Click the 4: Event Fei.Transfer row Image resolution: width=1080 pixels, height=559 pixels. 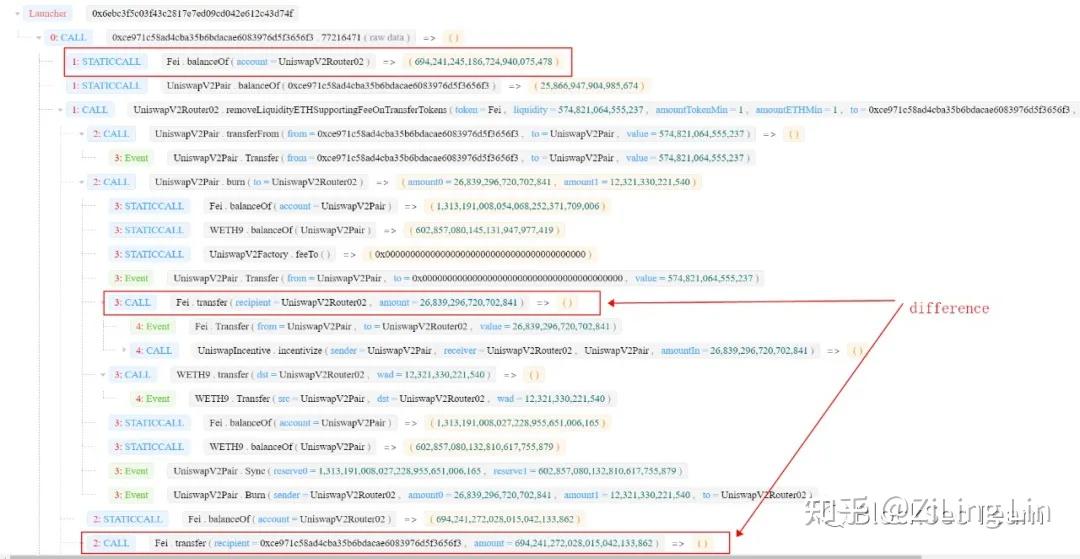pyautogui.click(x=374, y=326)
